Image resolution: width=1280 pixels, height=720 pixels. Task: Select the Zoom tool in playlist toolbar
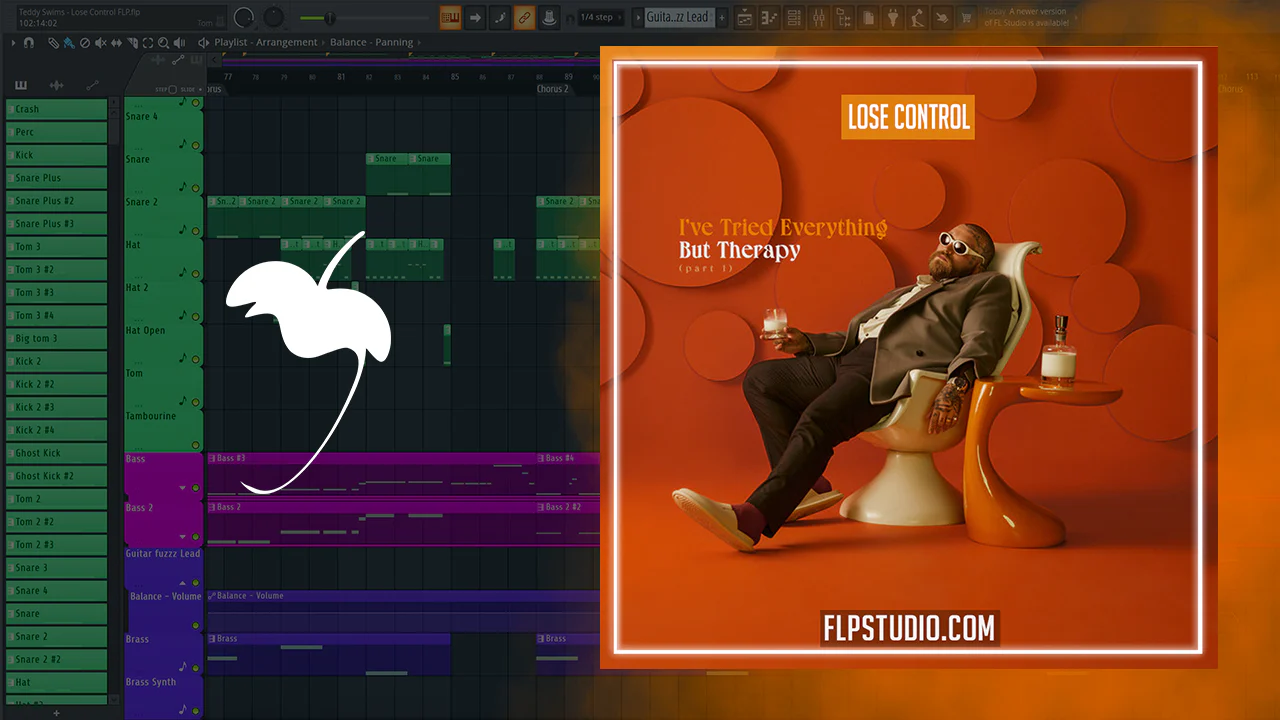[x=164, y=43]
